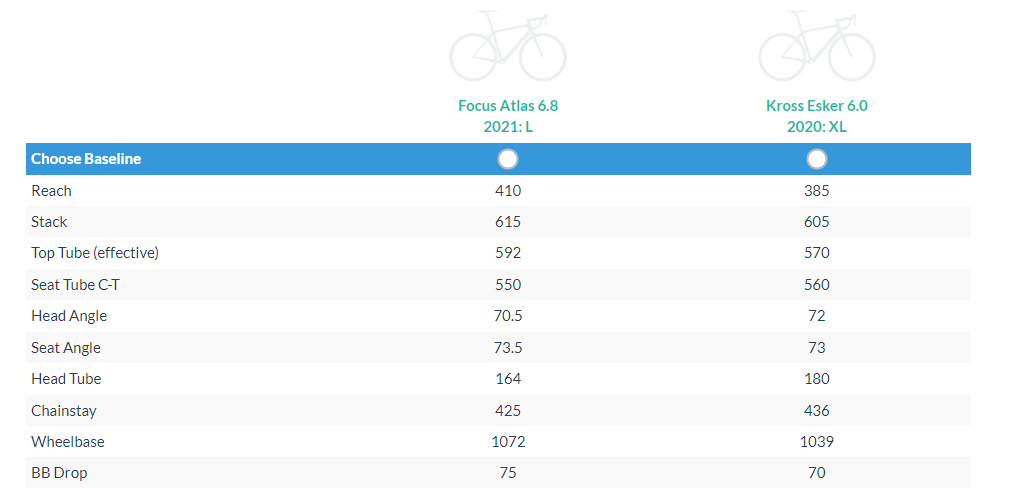Click the Head Angle row label
The height and width of the screenshot is (488, 1014).
tap(69, 316)
